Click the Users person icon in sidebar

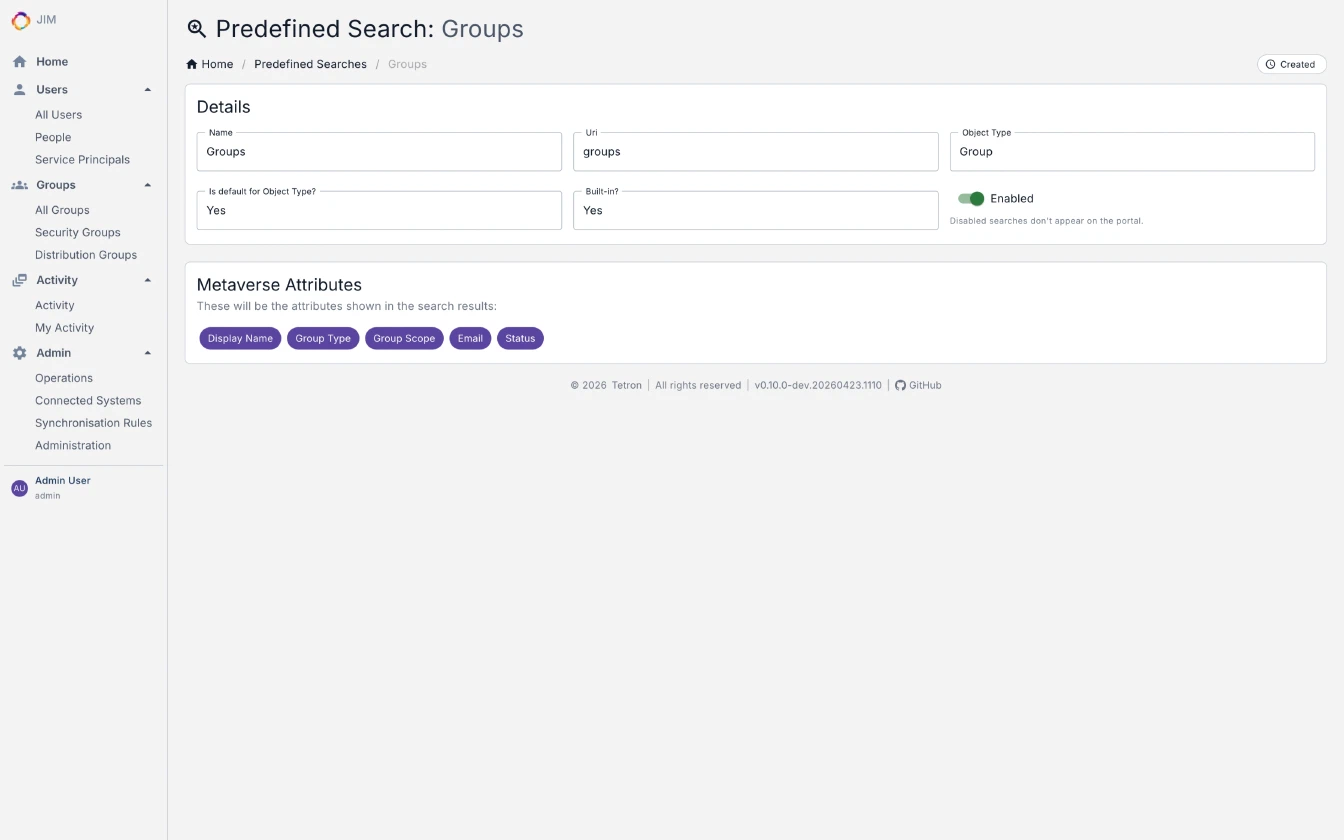point(18,89)
